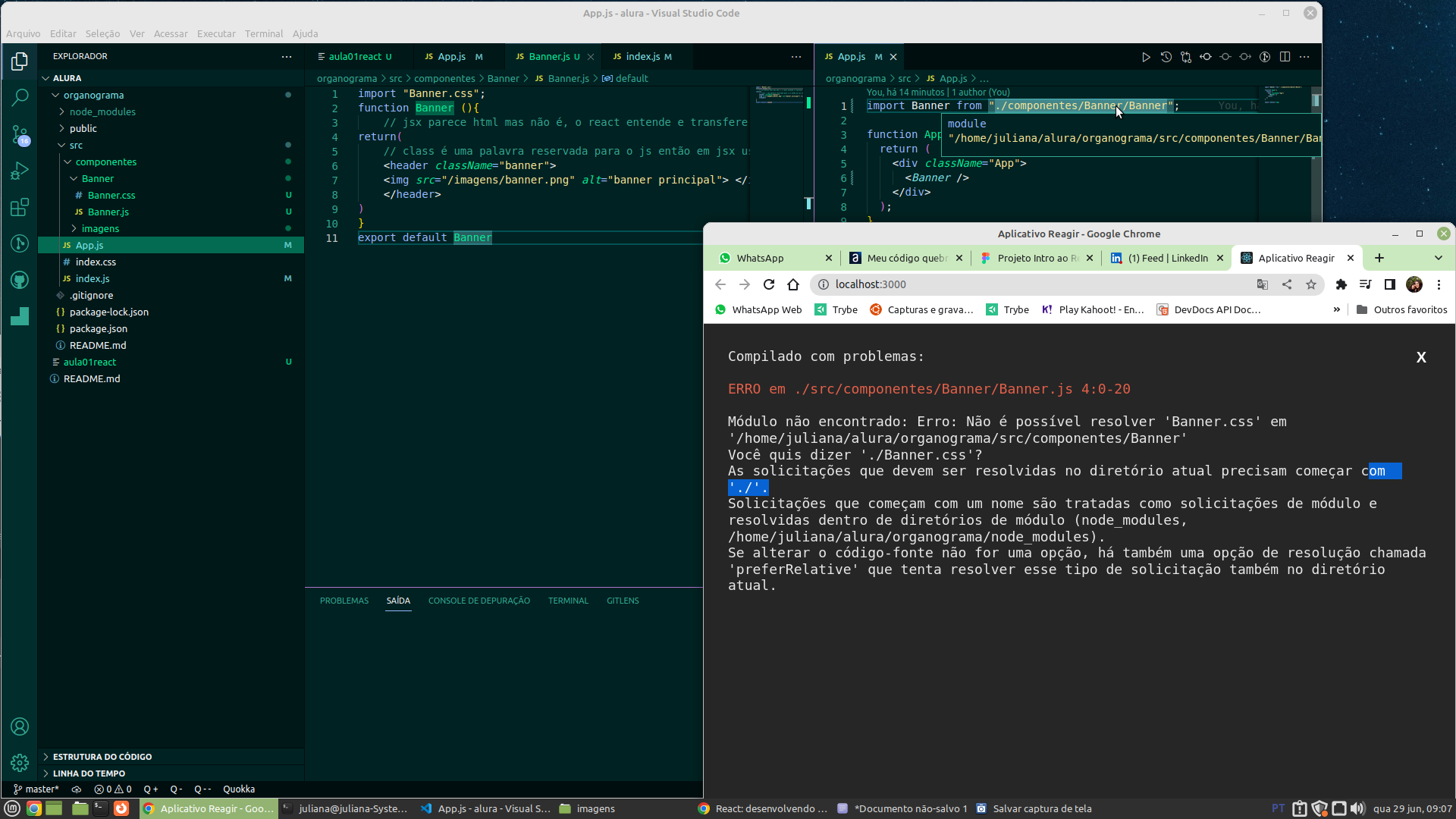Open Accounts icon in activity bar
The width and height of the screenshot is (1456, 819).
coord(20,726)
